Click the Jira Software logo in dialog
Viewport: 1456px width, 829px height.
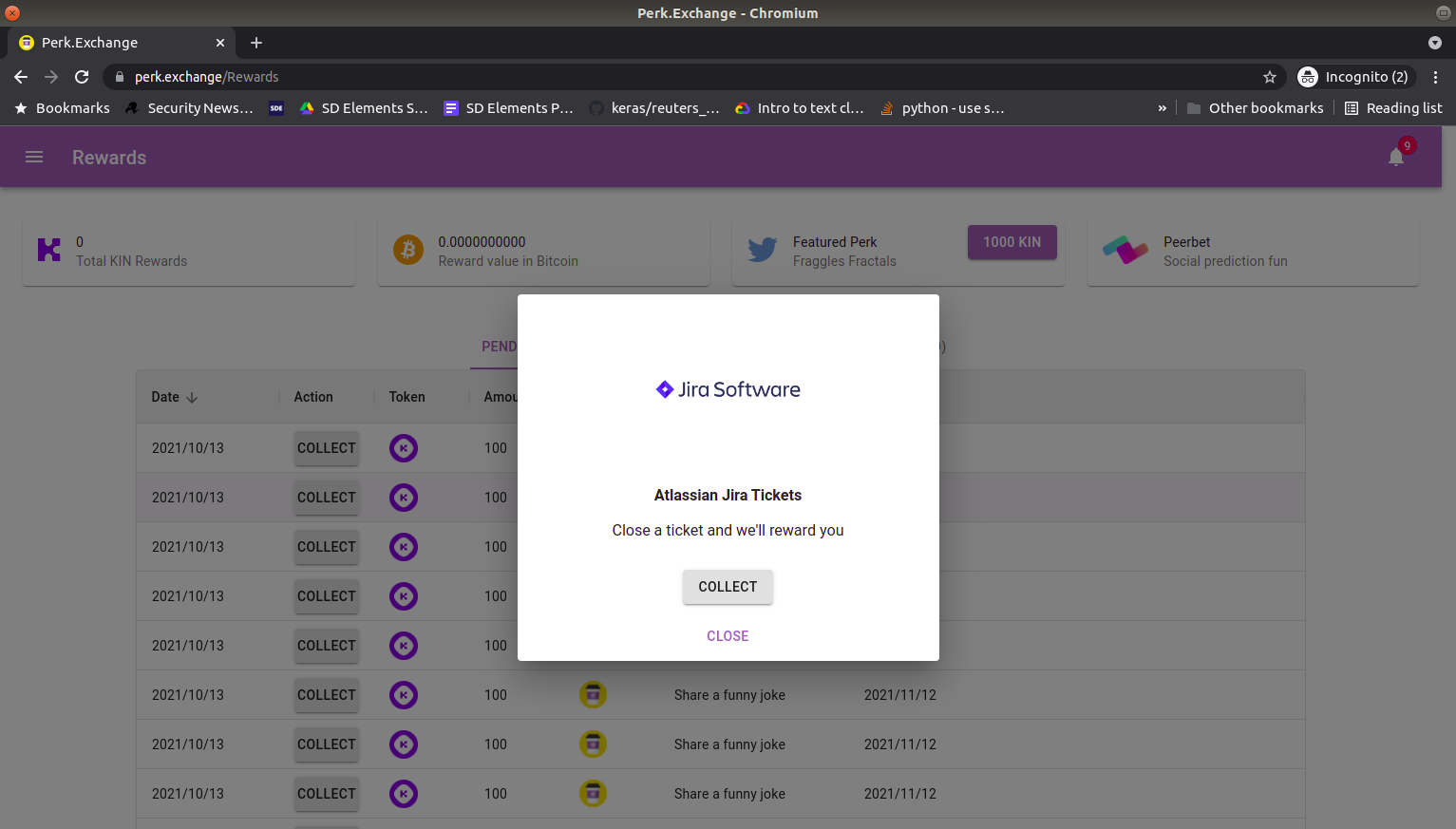(728, 389)
